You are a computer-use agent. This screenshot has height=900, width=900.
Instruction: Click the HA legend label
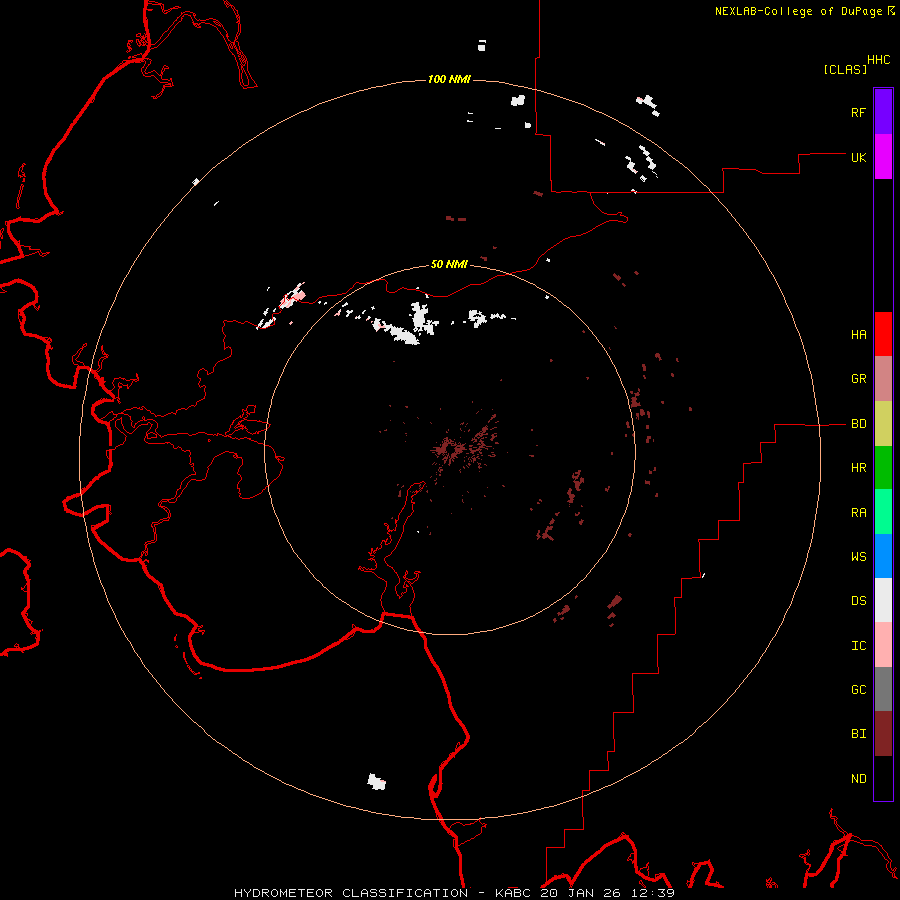pyautogui.click(x=858, y=335)
